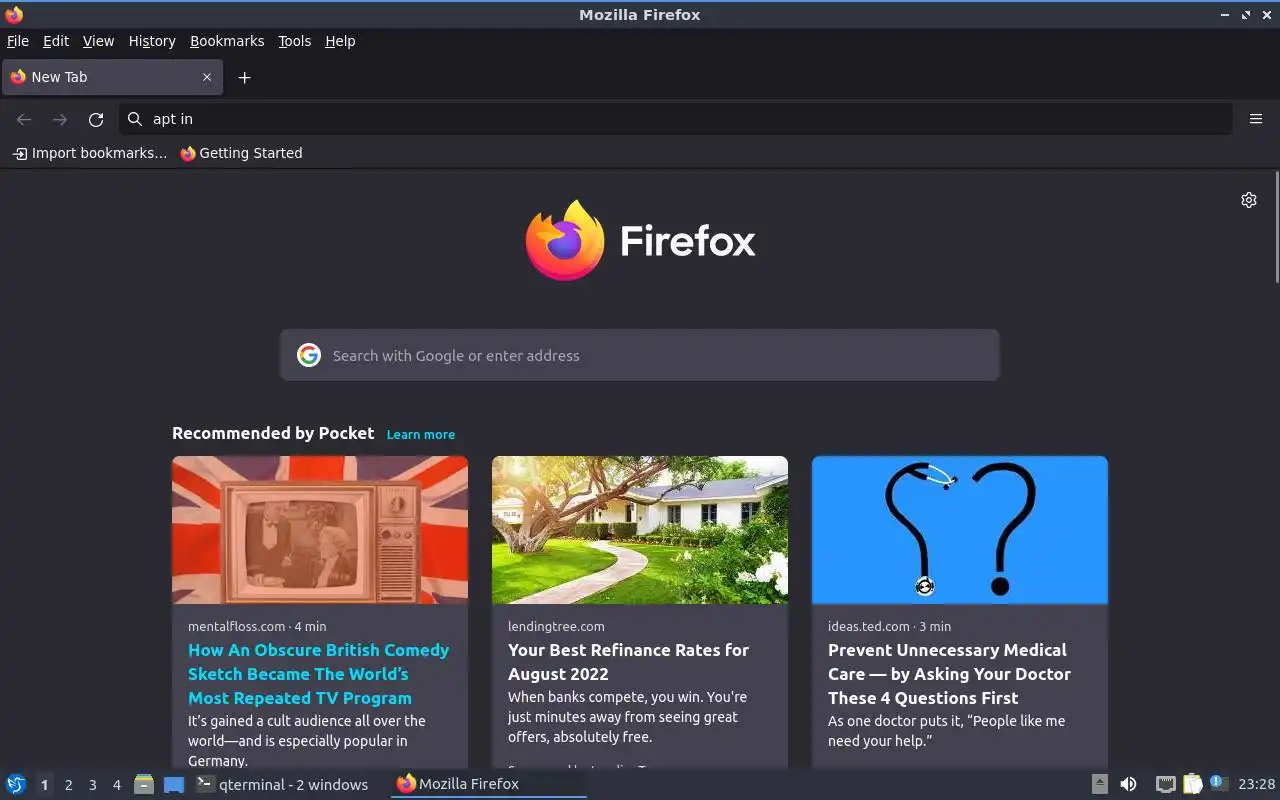The width and height of the screenshot is (1280, 800).
Task: Open the British Comedy Sketch article headline
Action: click(x=319, y=674)
